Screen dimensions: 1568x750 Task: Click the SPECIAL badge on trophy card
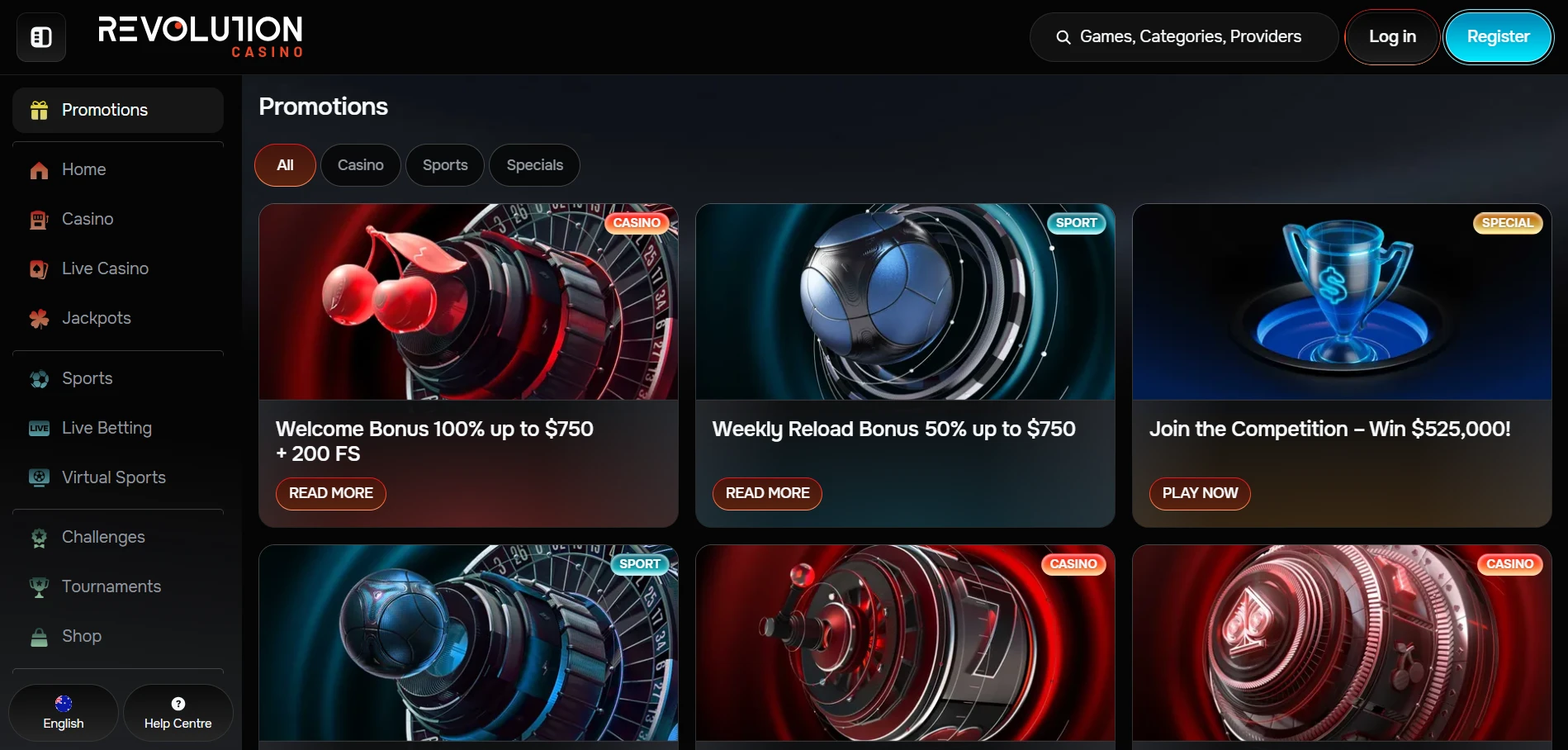(x=1508, y=223)
